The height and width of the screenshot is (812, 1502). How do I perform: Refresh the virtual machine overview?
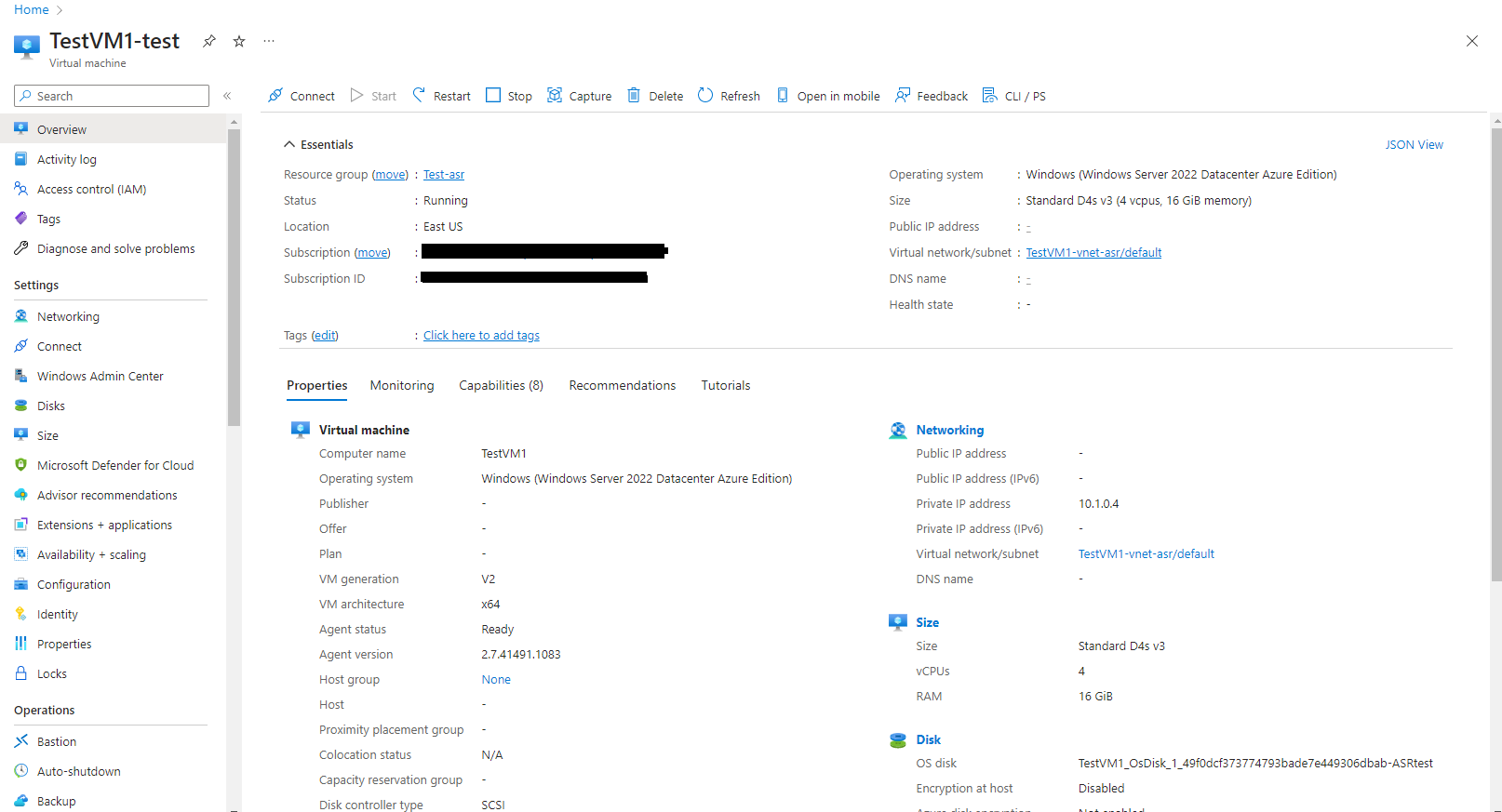pyautogui.click(x=729, y=96)
